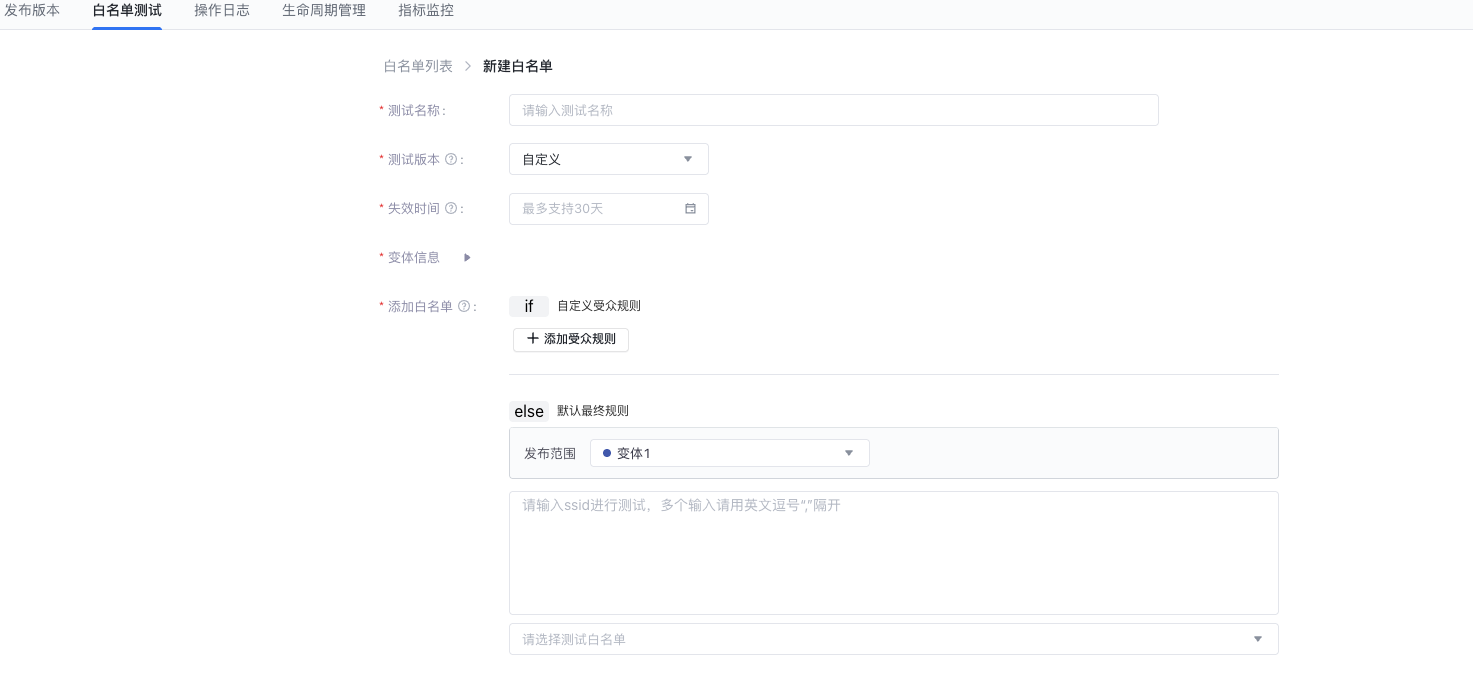Image resolution: width=1473 pixels, height=690 pixels.
Task: Click the if rule tag
Action: (x=529, y=306)
